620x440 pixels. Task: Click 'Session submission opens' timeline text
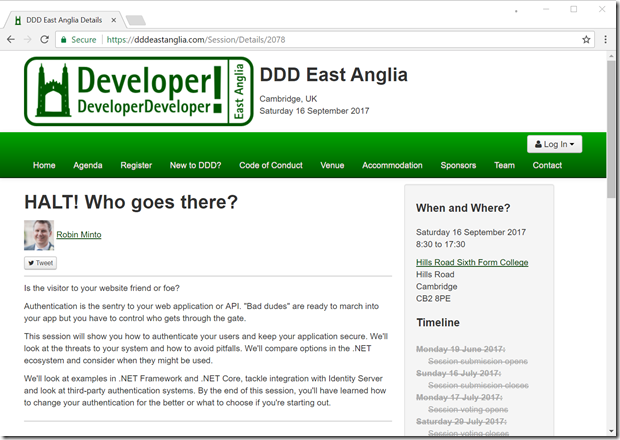tap(478, 361)
